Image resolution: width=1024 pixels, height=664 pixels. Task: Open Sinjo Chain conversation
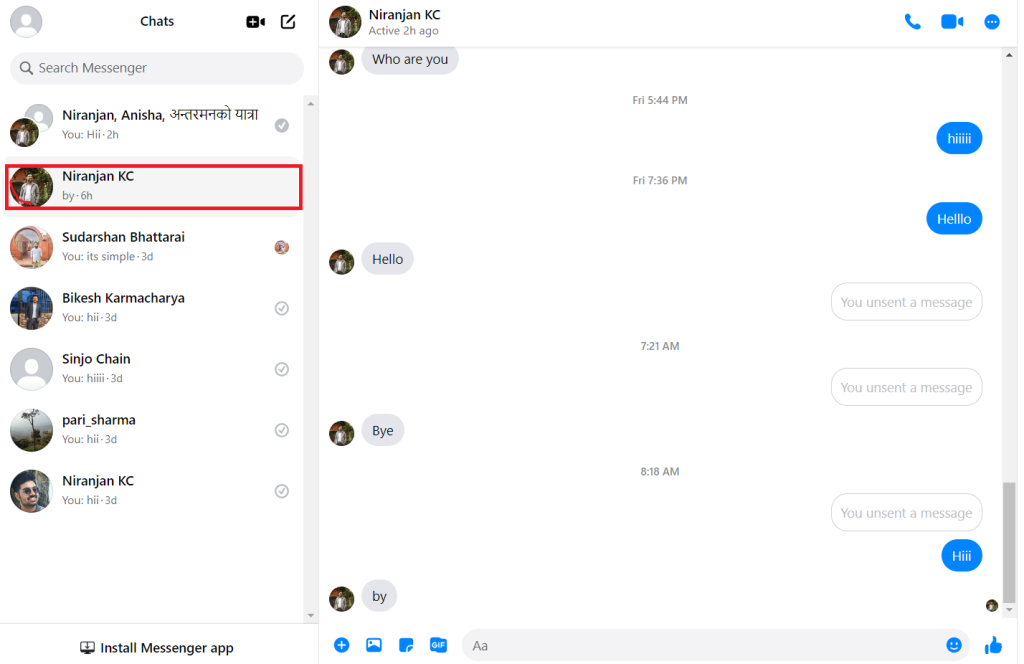tap(153, 369)
